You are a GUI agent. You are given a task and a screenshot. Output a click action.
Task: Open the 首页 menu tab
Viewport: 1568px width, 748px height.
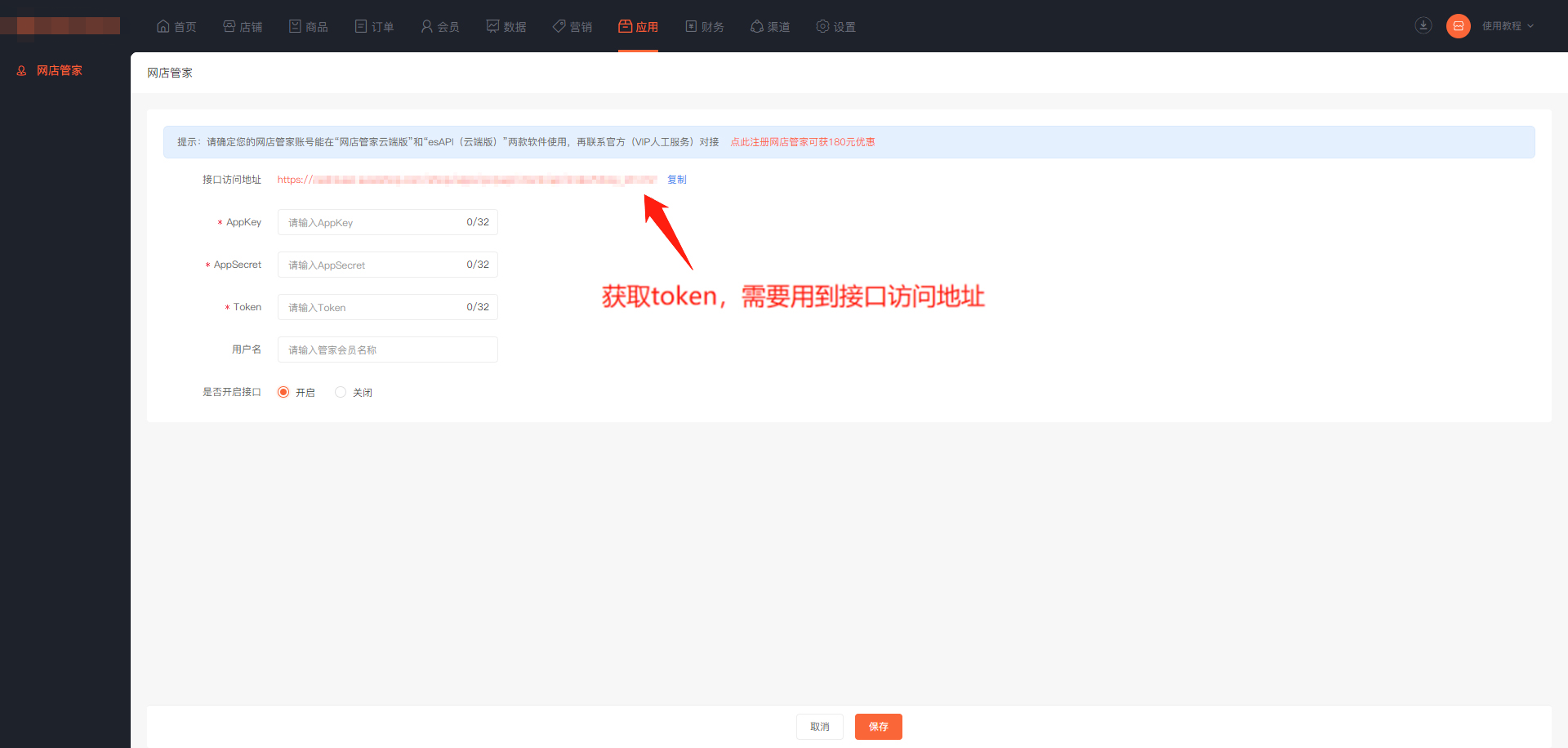coord(176,26)
